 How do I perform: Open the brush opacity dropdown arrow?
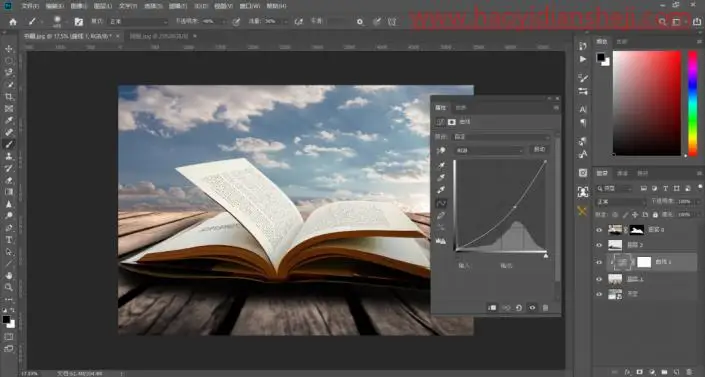point(224,21)
